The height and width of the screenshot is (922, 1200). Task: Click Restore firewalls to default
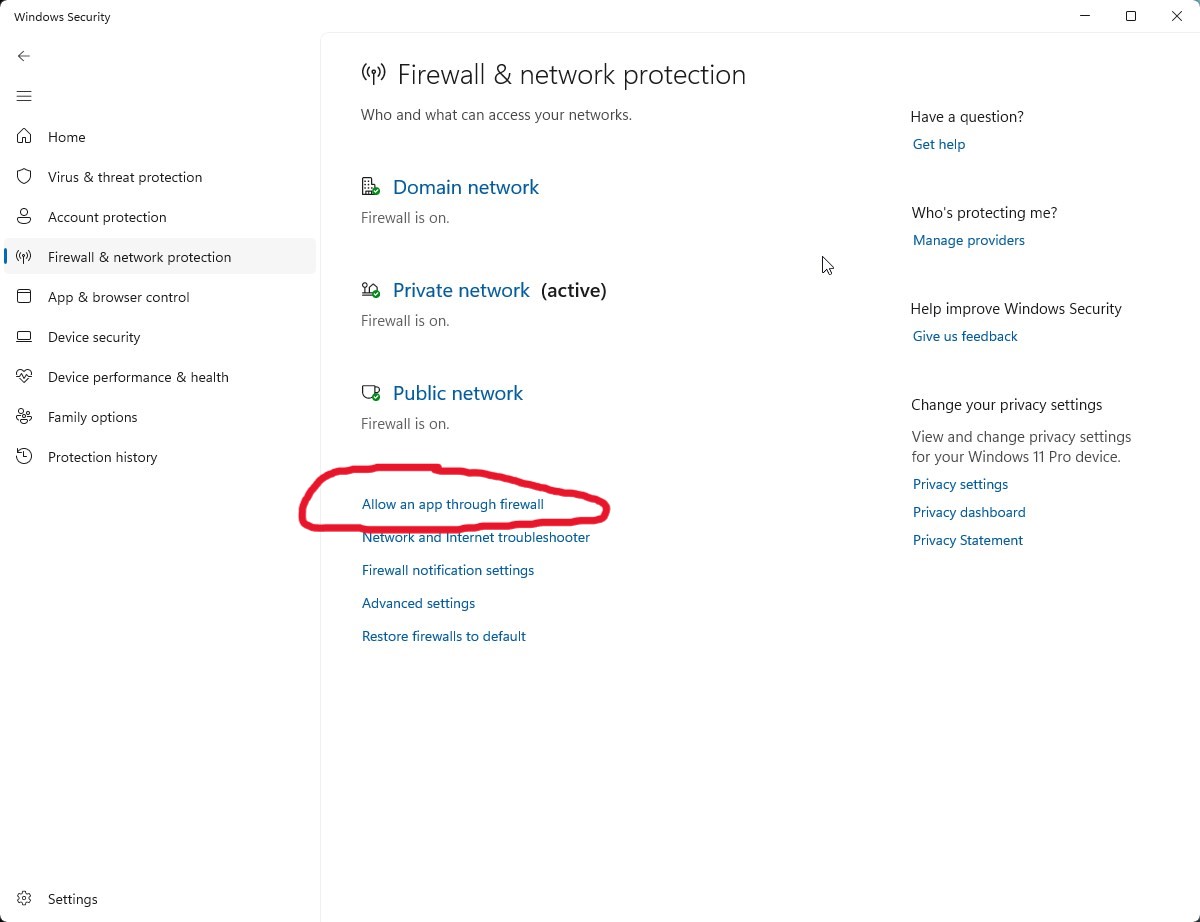tap(443, 636)
